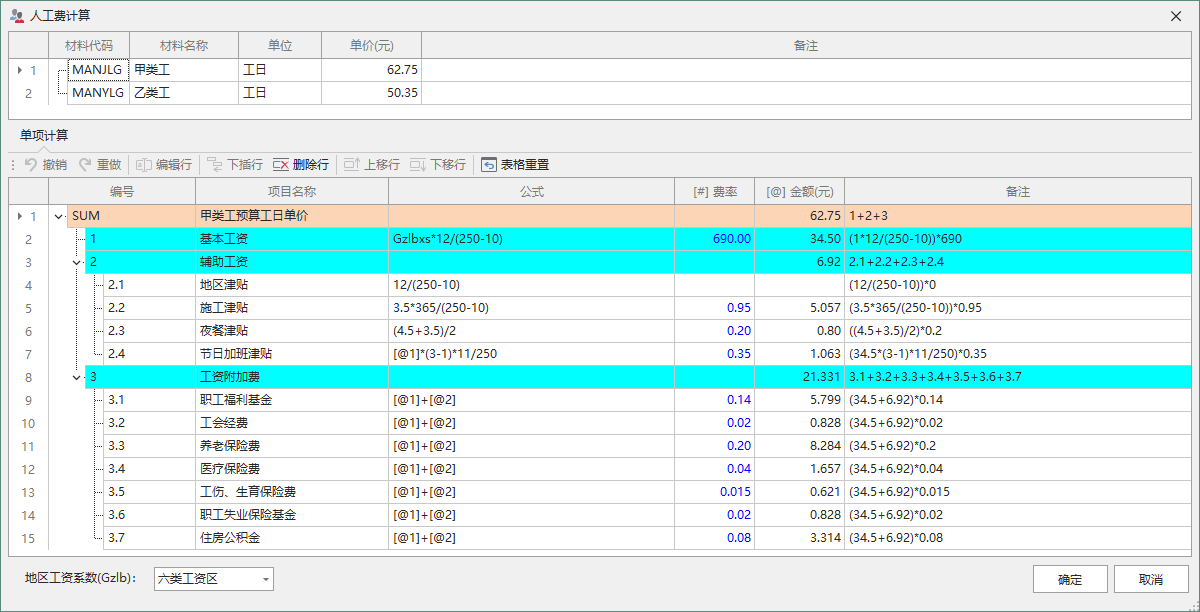Click the 删除行 delete row icon
This screenshot has width=1200, height=612.
click(x=281, y=165)
